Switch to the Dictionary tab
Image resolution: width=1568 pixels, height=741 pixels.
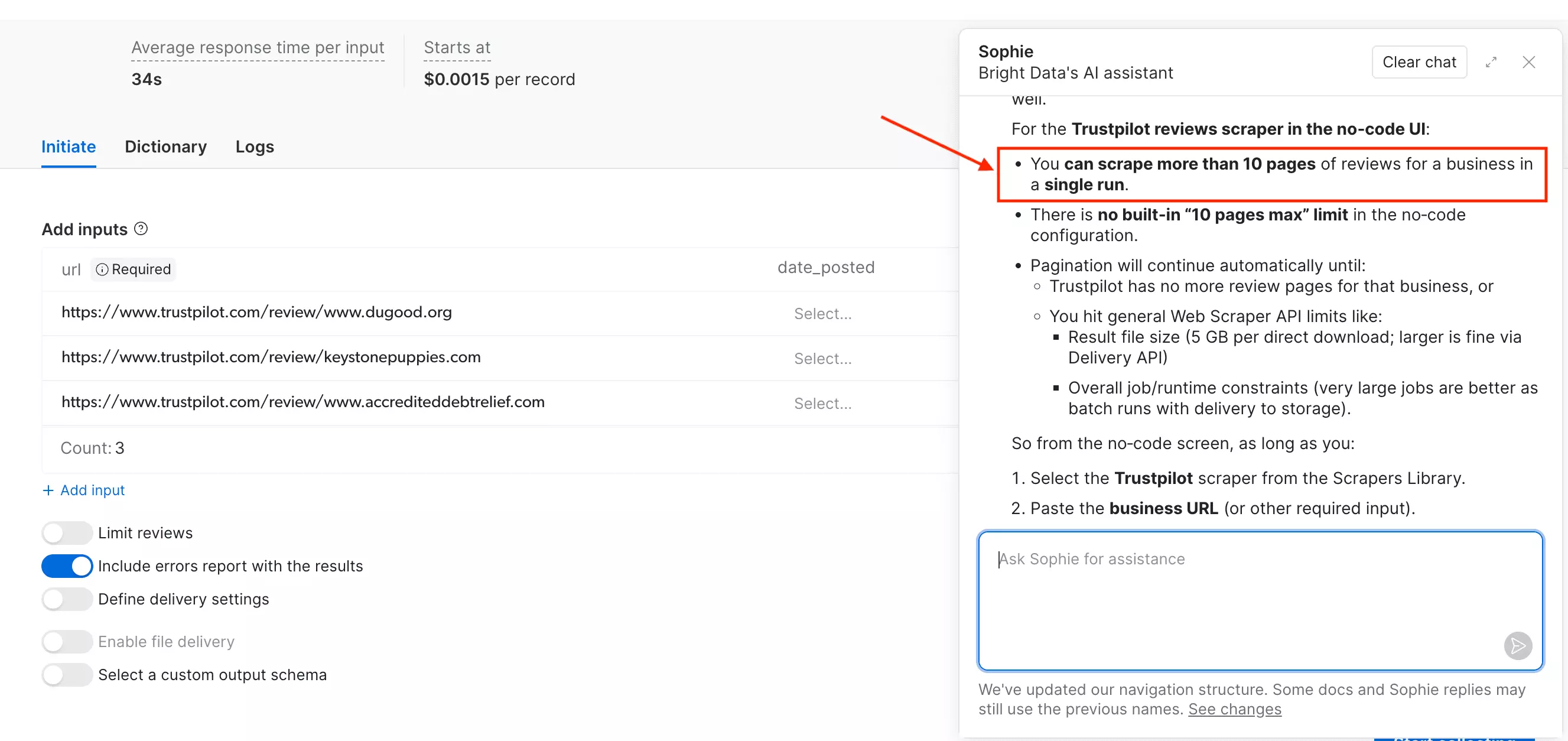[165, 147]
